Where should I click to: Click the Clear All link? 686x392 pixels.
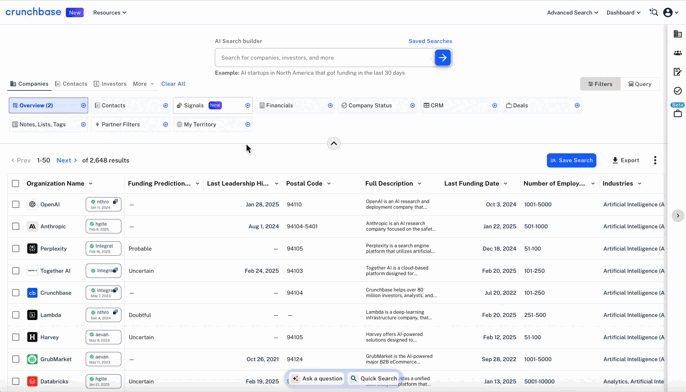[173, 84]
